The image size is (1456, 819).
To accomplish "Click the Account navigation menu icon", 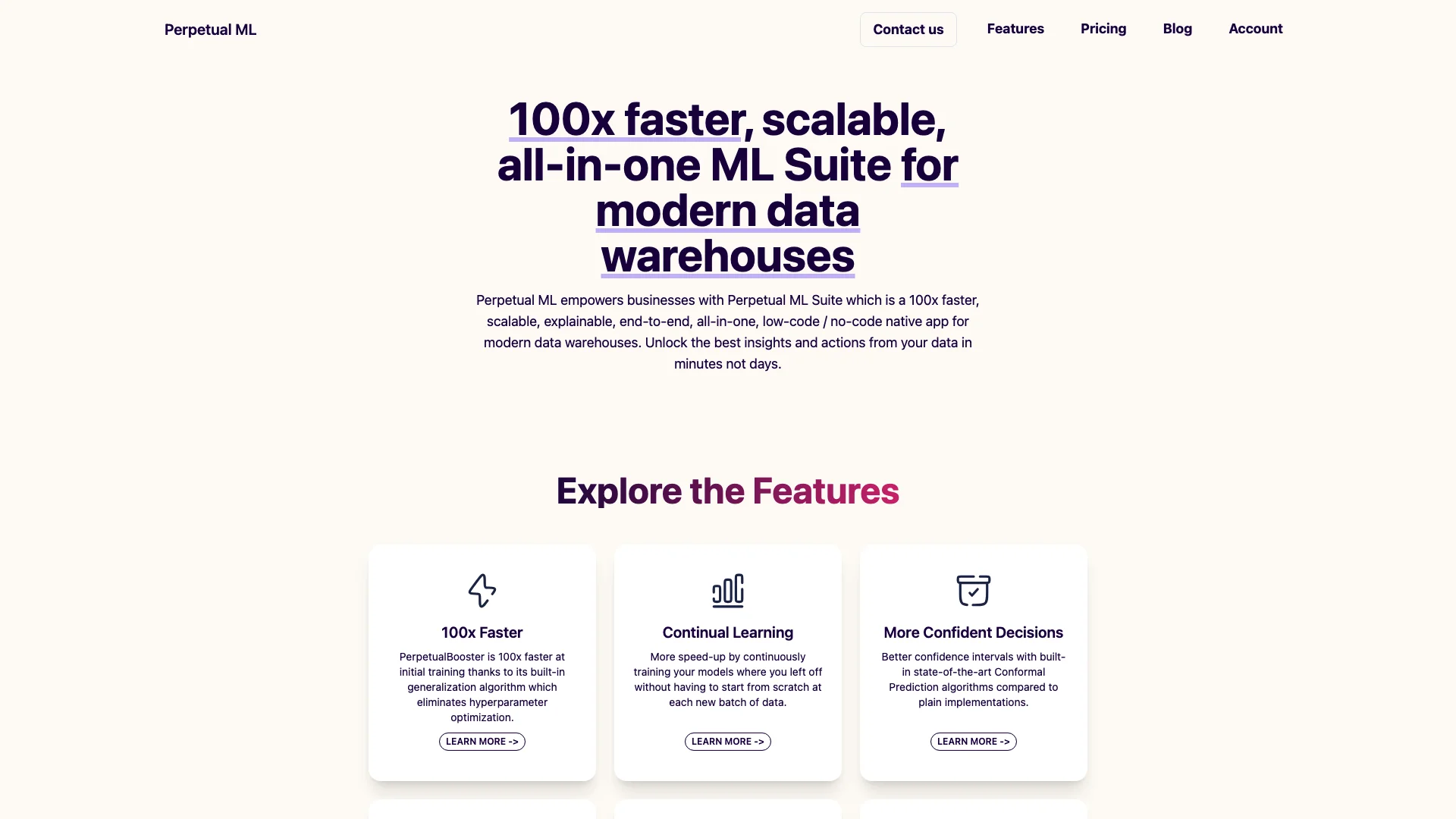I will [x=1255, y=29].
